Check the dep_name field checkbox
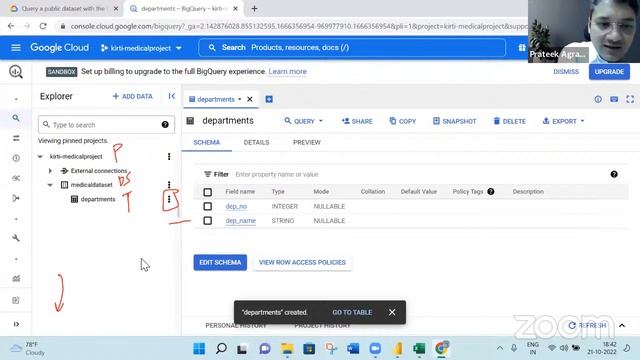Screen dimensions: 640x360 point(207,221)
